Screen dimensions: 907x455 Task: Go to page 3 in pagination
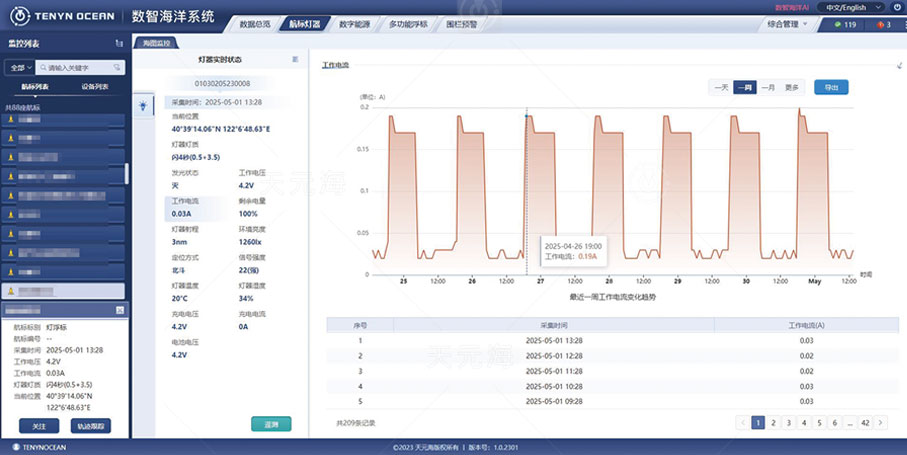pos(789,423)
